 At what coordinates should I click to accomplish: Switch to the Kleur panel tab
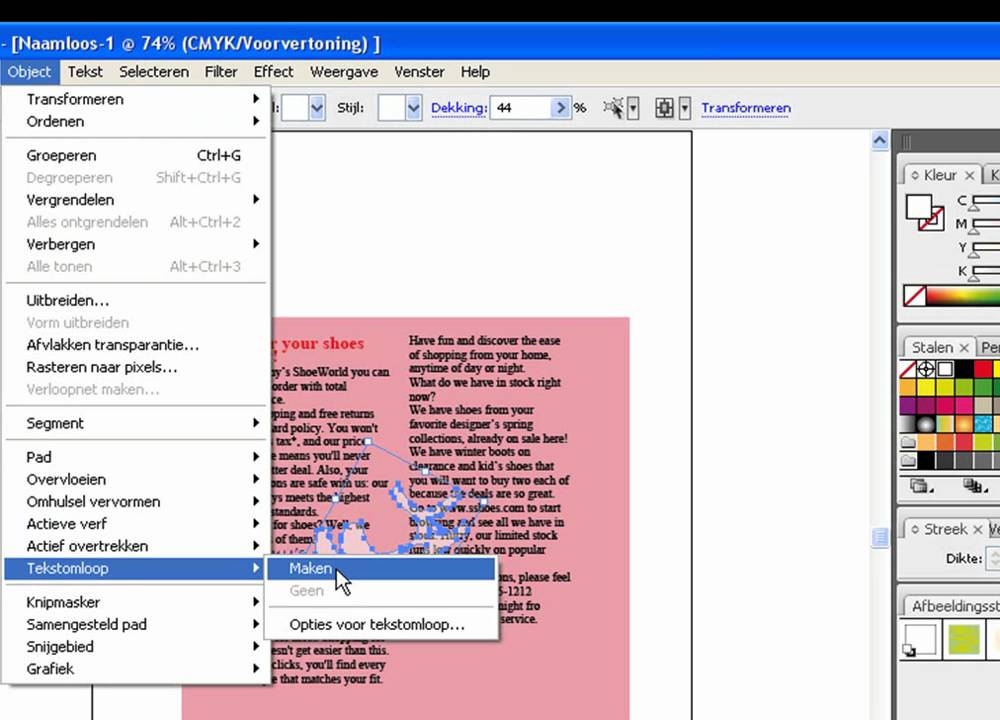(x=939, y=175)
